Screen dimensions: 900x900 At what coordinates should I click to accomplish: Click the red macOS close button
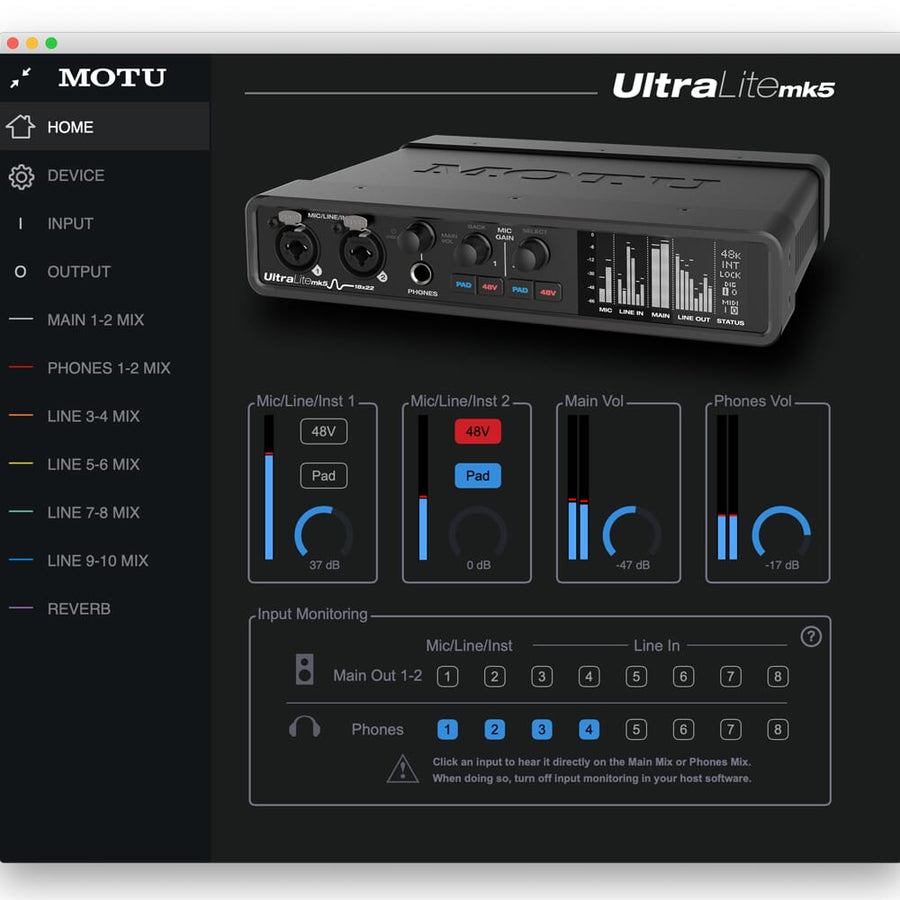(x=13, y=43)
